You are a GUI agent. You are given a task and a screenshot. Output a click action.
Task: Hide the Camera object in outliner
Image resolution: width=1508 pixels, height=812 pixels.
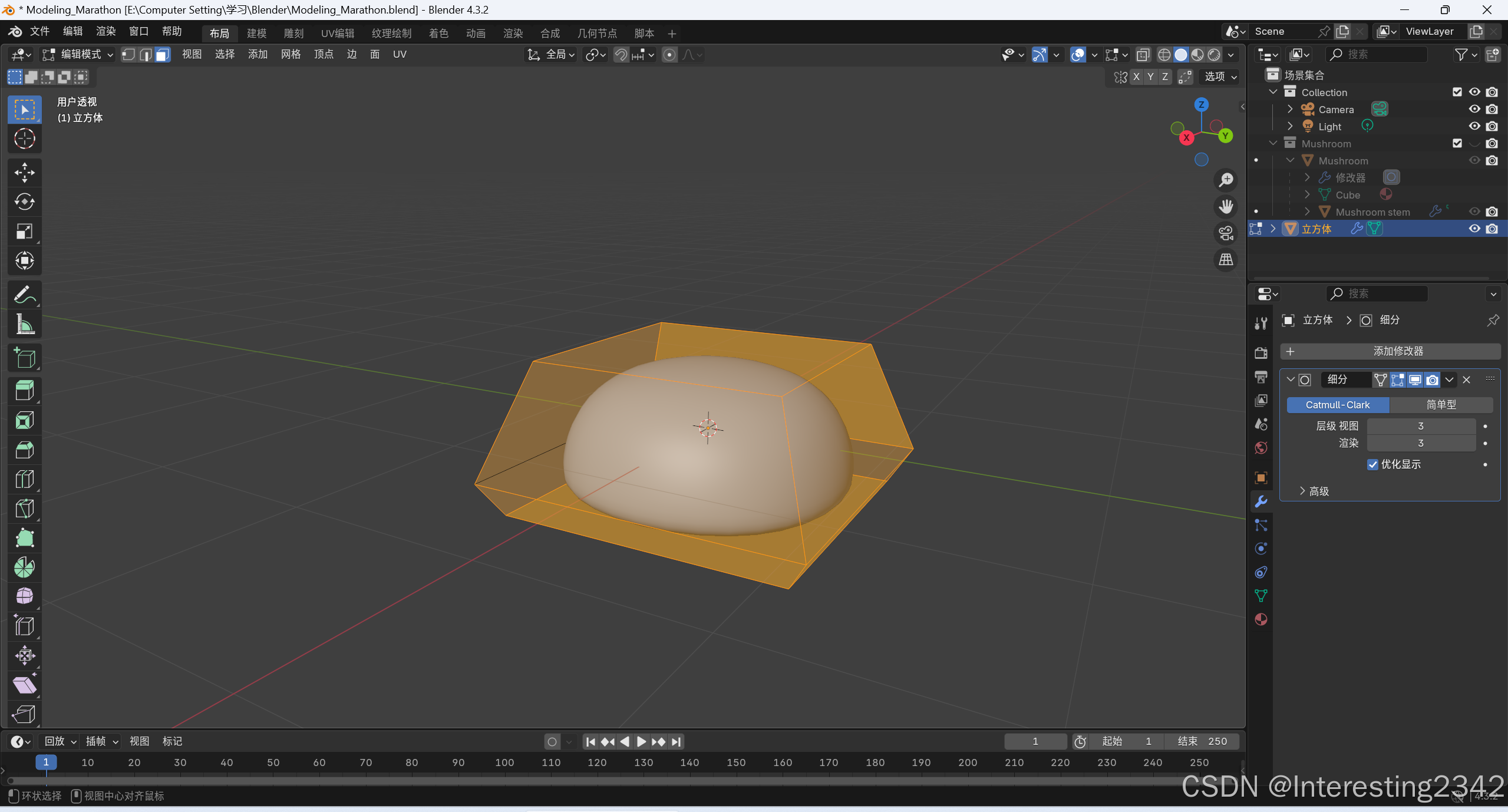click(x=1474, y=109)
